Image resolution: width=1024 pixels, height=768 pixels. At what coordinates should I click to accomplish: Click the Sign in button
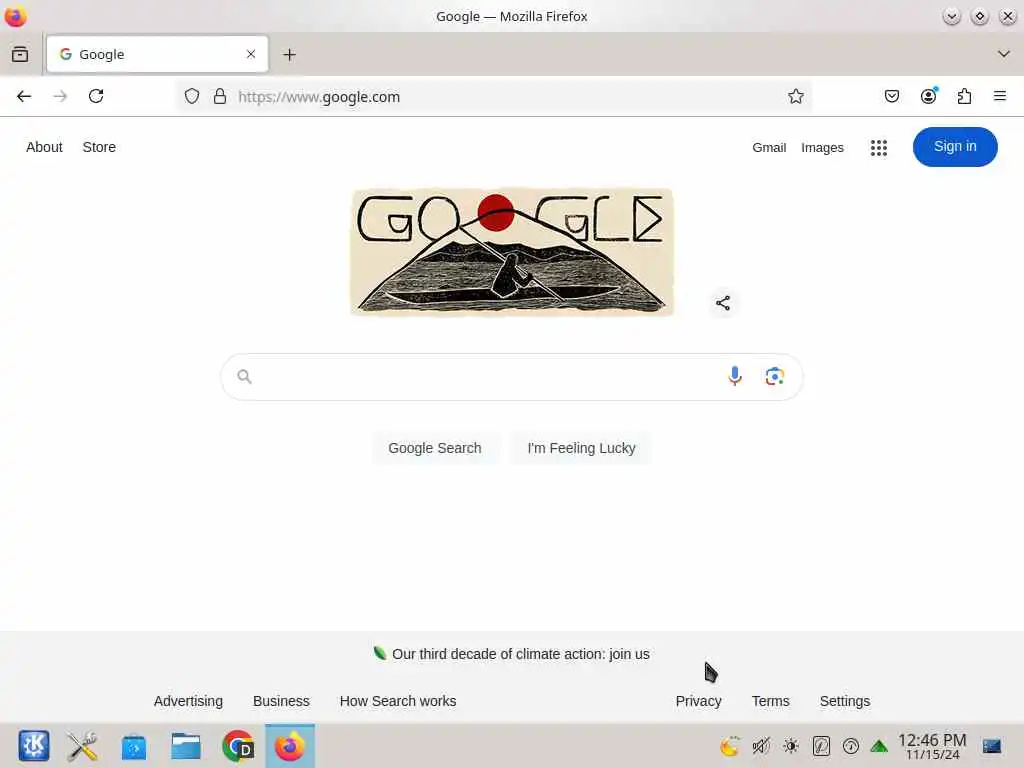[955, 147]
